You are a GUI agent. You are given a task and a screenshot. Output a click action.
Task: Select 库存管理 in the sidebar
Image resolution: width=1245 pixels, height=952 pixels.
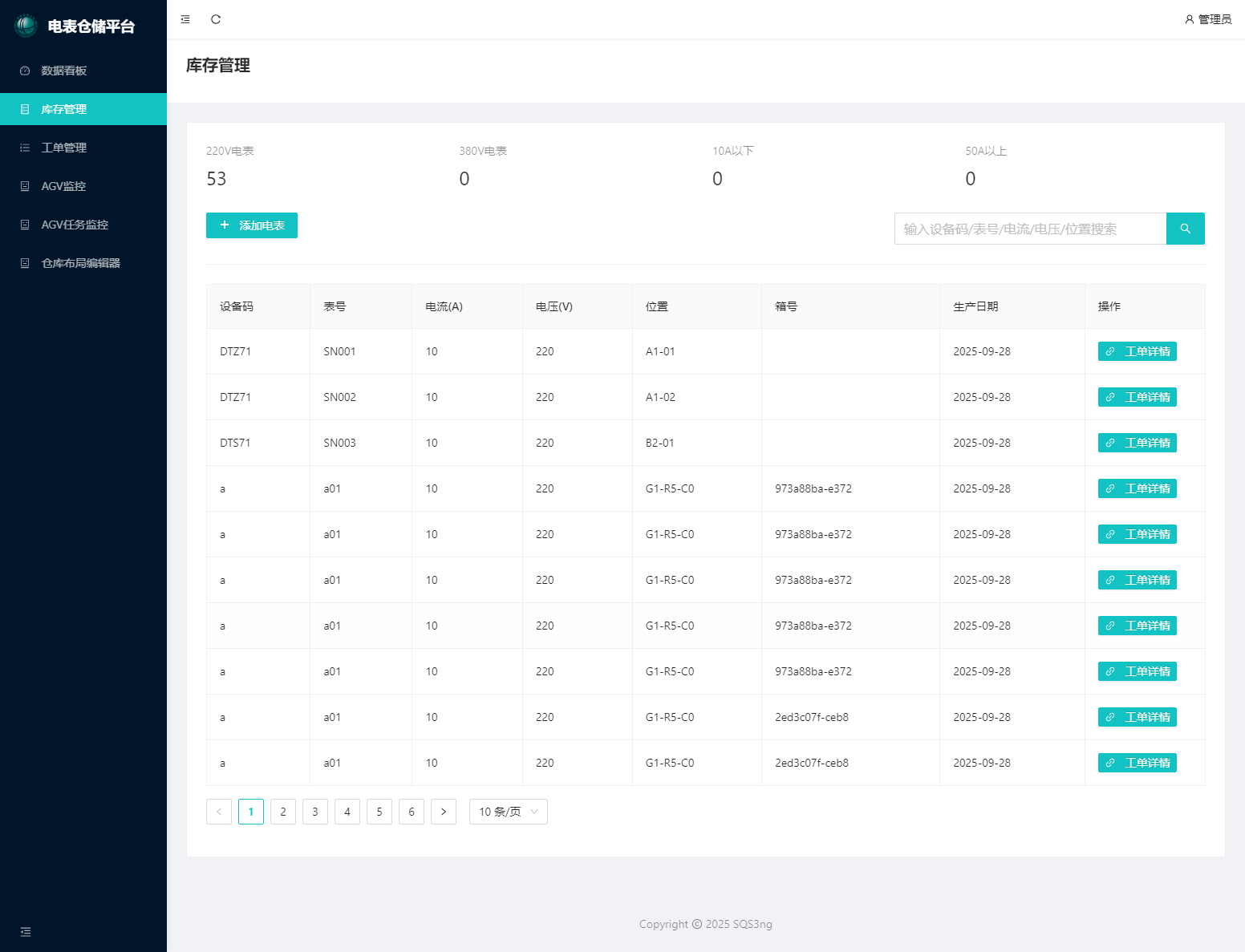pyautogui.click(x=64, y=109)
